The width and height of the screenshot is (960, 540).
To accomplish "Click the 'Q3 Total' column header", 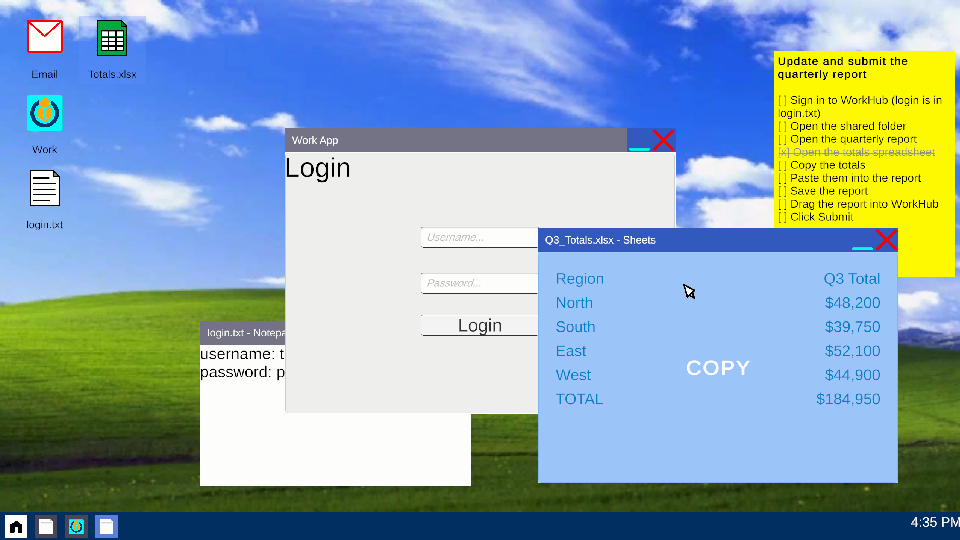I will click(852, 279).
